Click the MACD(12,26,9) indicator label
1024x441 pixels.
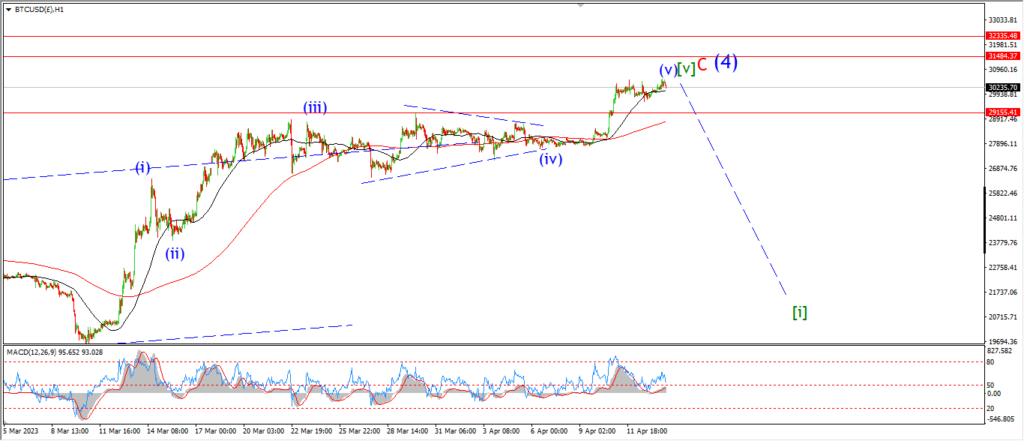click(33, 352)
